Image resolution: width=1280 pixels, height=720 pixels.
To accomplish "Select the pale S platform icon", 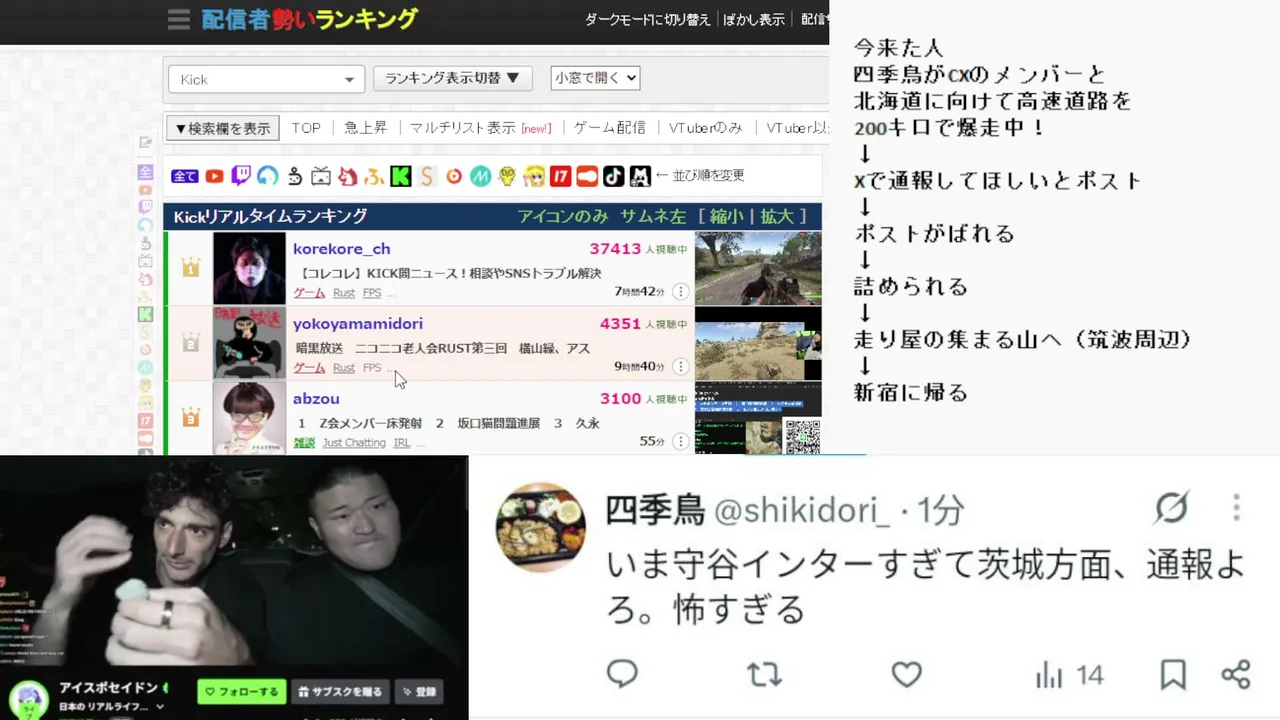I will (427, 177).
